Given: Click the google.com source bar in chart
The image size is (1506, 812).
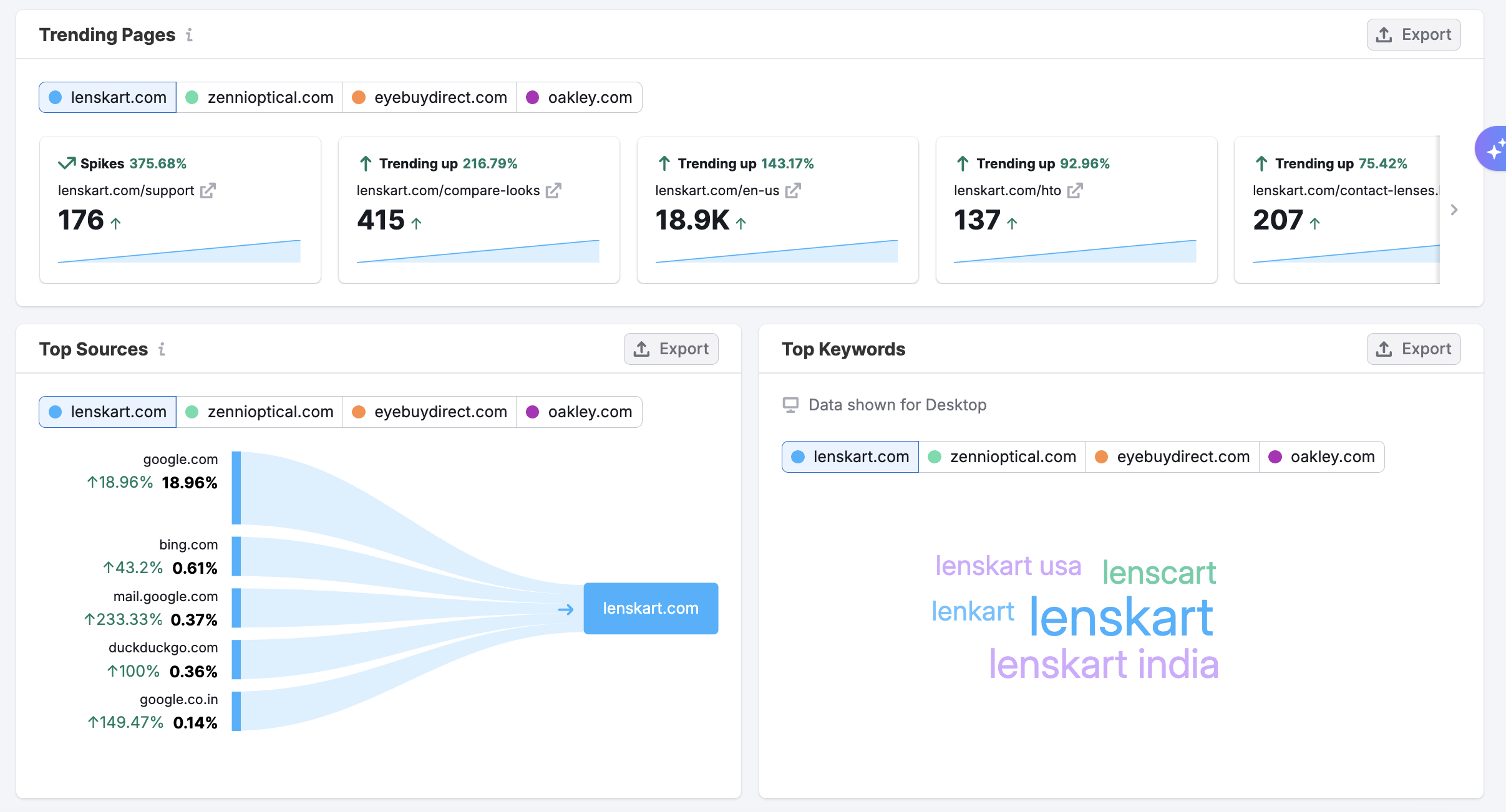Looking at the screenshot, I should [x=236, y=488].
